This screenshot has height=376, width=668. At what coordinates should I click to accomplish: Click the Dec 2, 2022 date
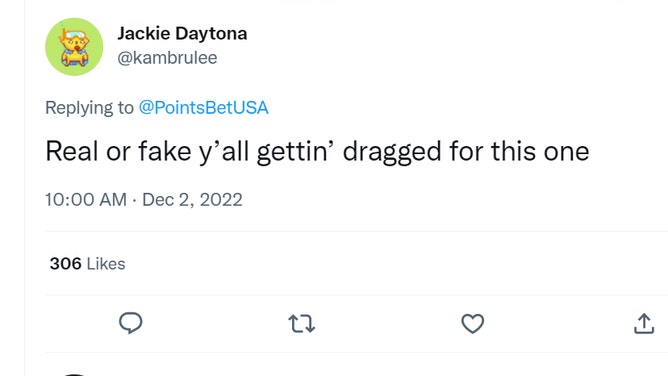click(192, 200)
